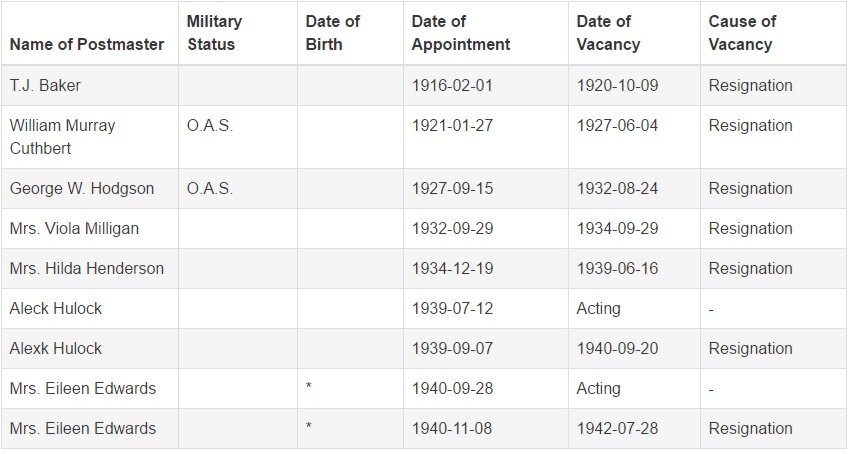The image size is (851, 454).
Task: Click the 'Date of Appointment' column header
Action: pos(461,33)
